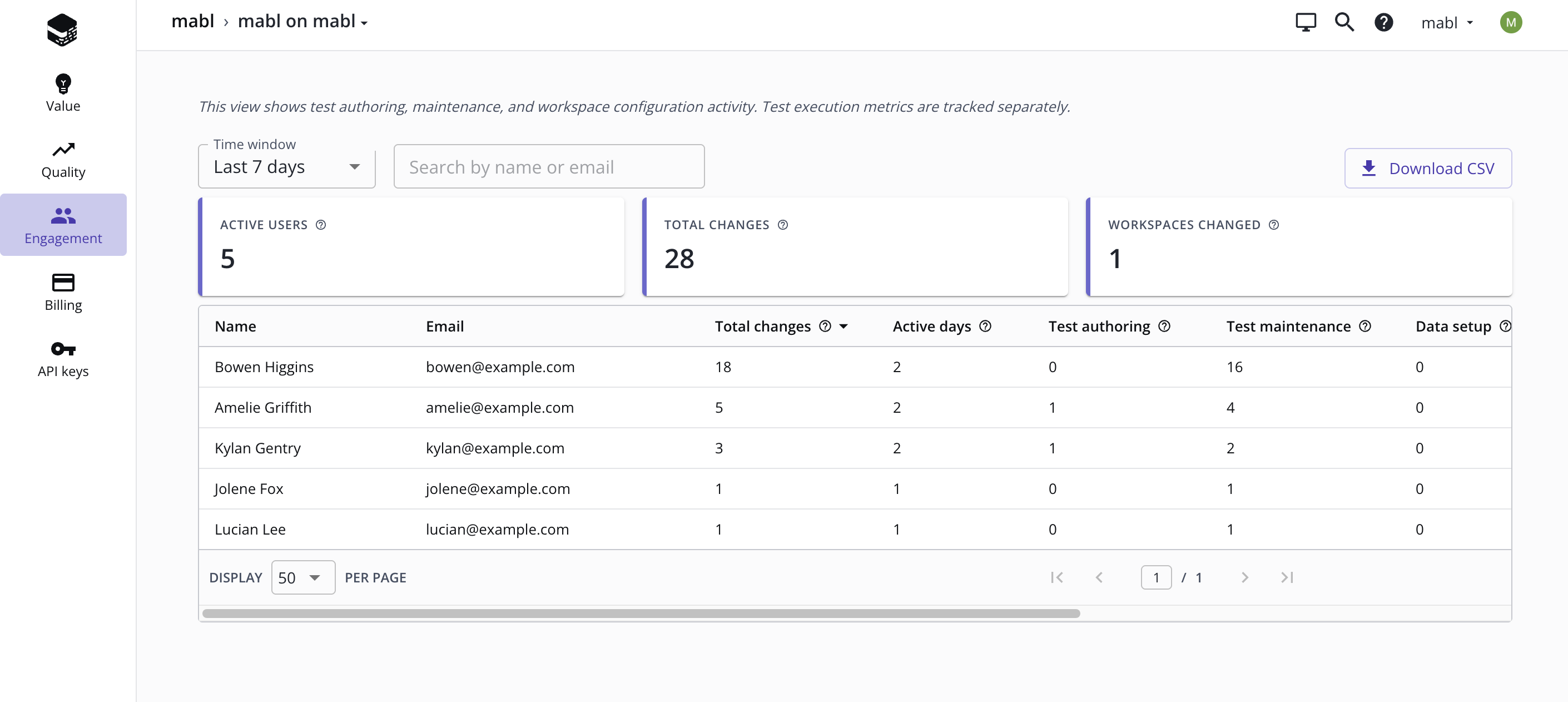The image size is (1568, 702).
Task: Expand the mabl account dropdown
Action: 1447,22
